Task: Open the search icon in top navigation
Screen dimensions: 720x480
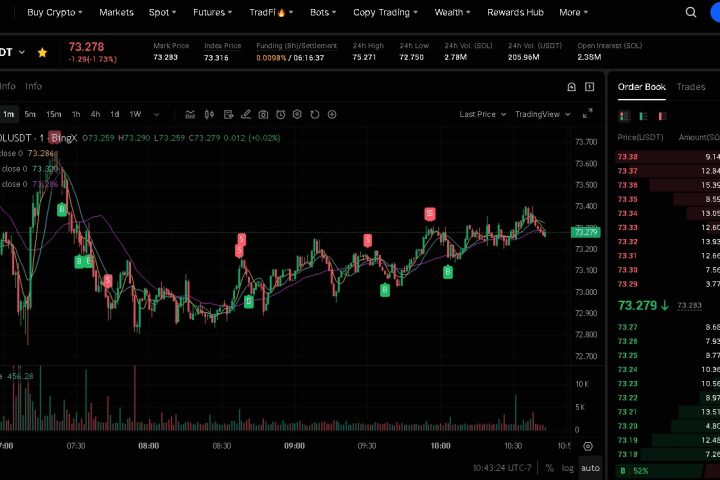Action: [x=691, y=12]
